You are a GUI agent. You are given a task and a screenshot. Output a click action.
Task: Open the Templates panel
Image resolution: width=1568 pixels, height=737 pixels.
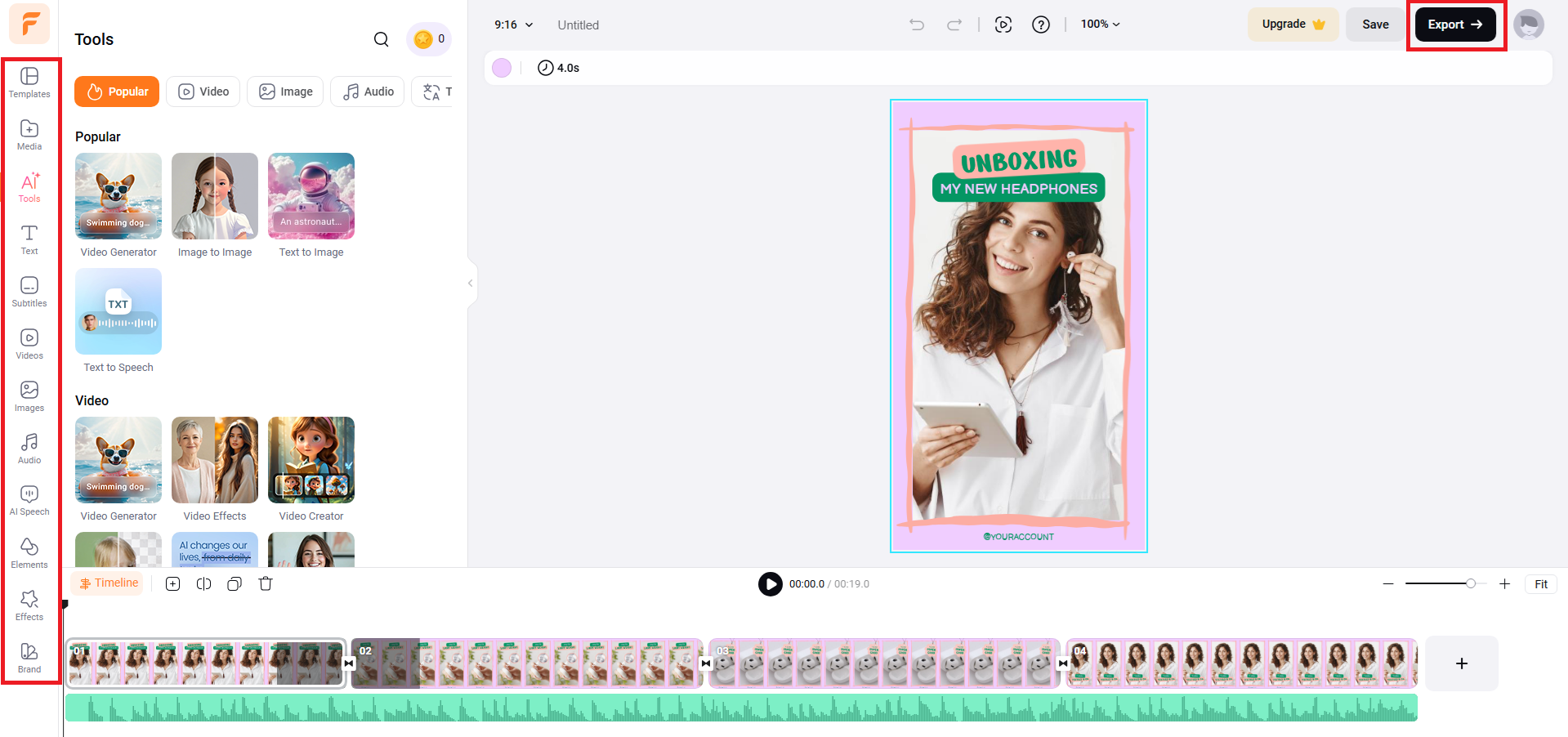point(29,82)
